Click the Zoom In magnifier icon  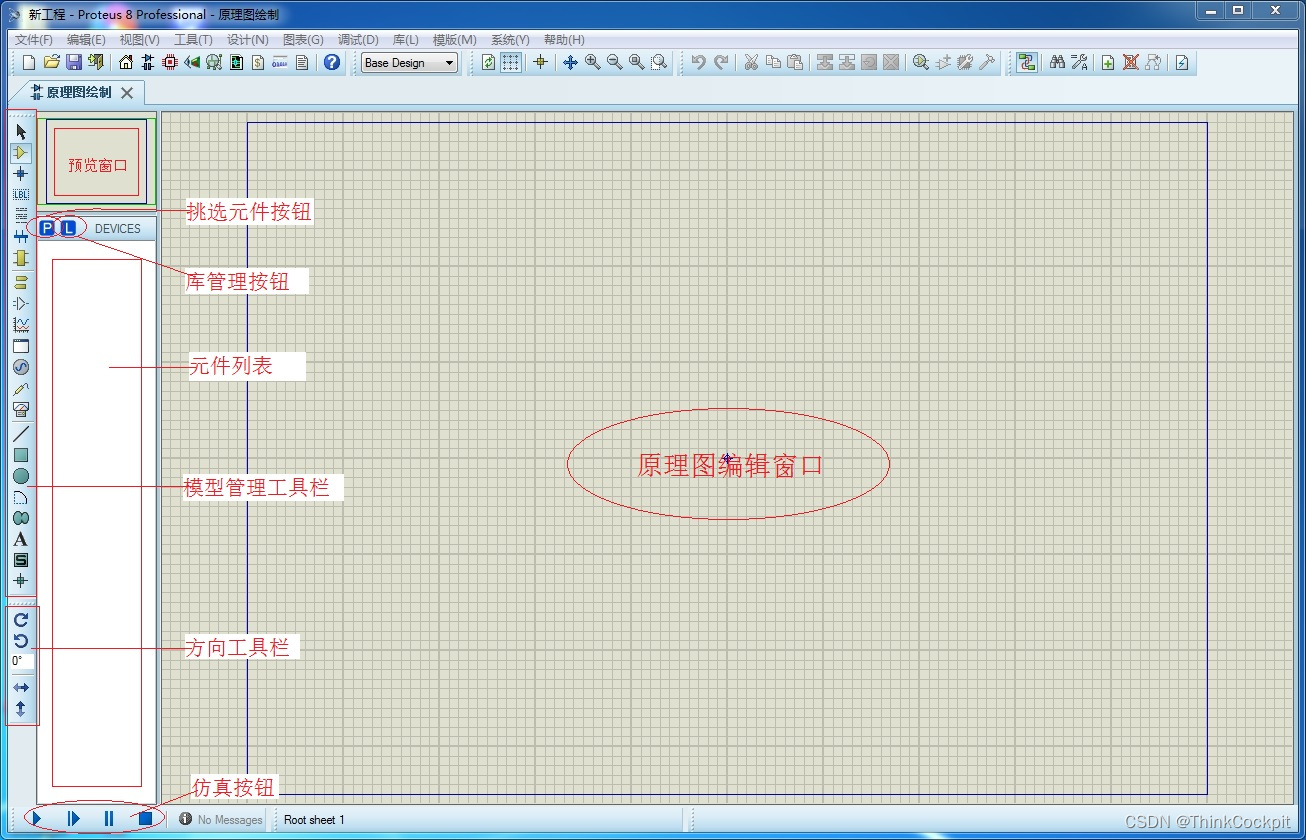tap(593, 63)
